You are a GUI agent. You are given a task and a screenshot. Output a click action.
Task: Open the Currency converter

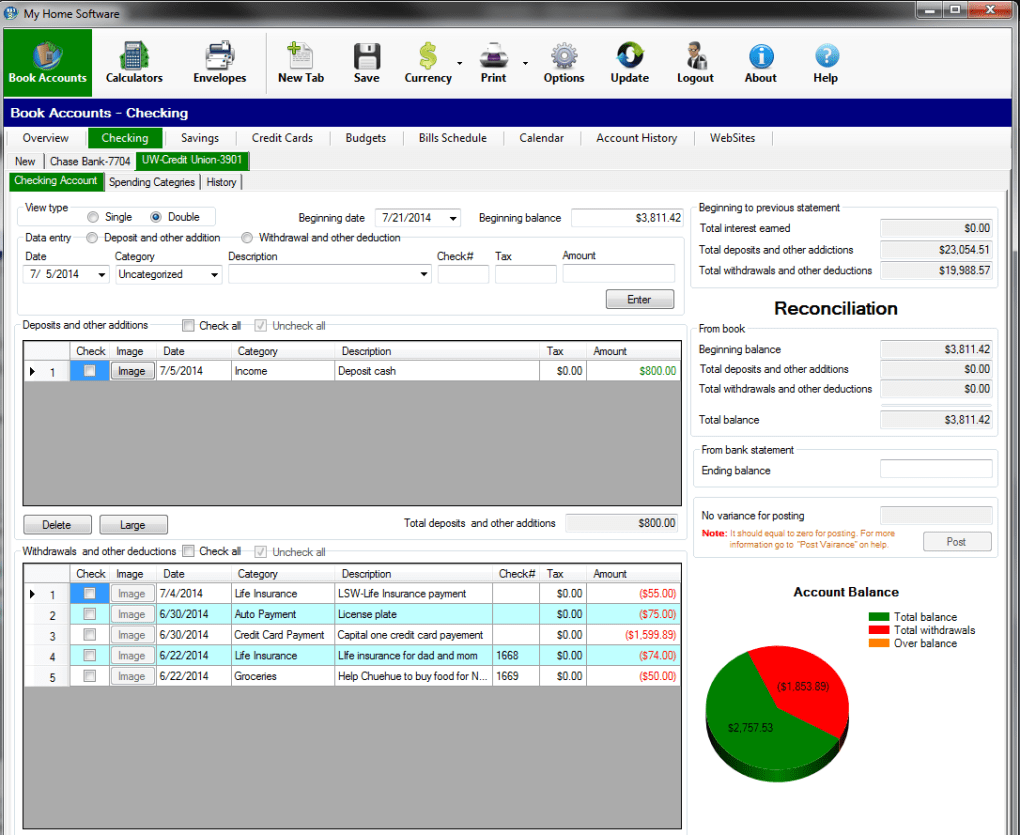[427, 63]
